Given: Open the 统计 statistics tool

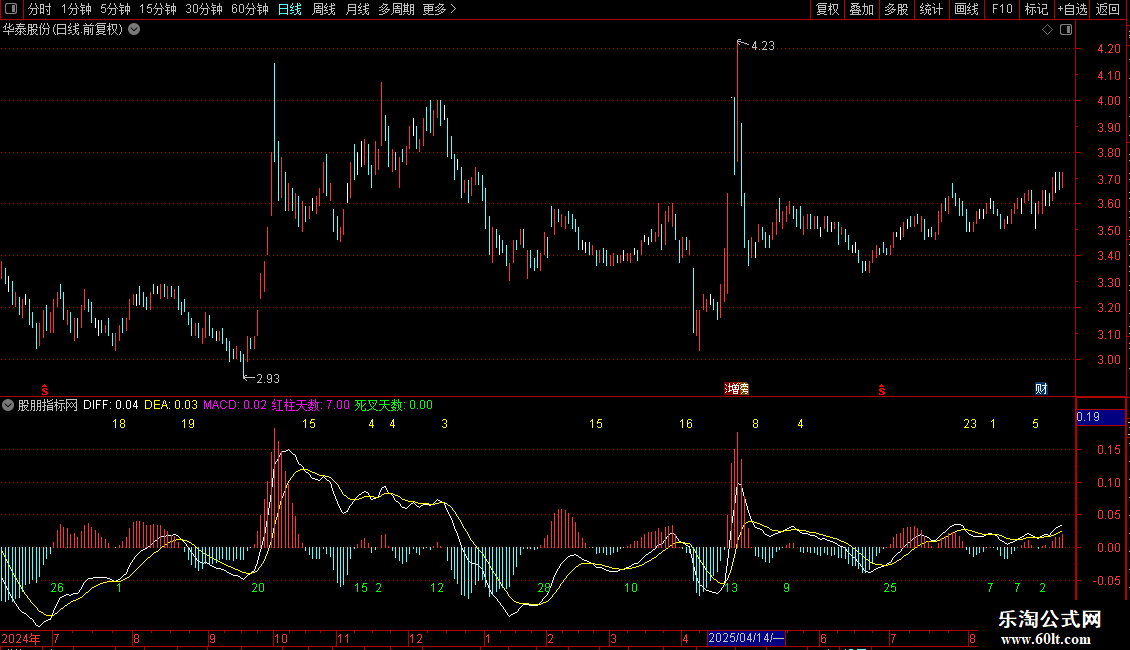Looking at the screenshot, I should point(931,9).
